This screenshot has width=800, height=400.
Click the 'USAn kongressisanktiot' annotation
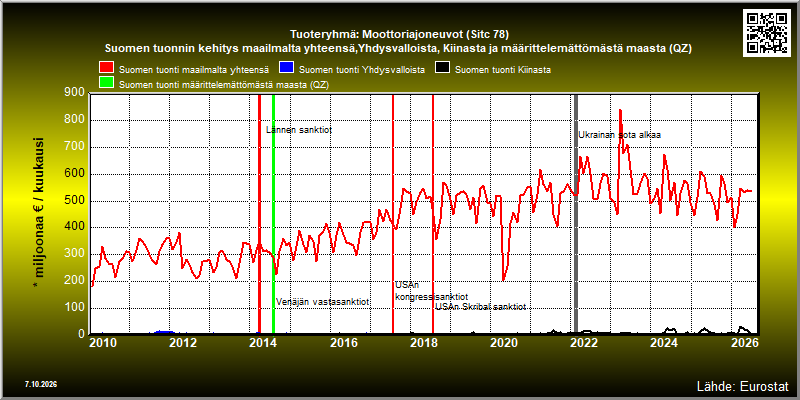tap(431, 291)
